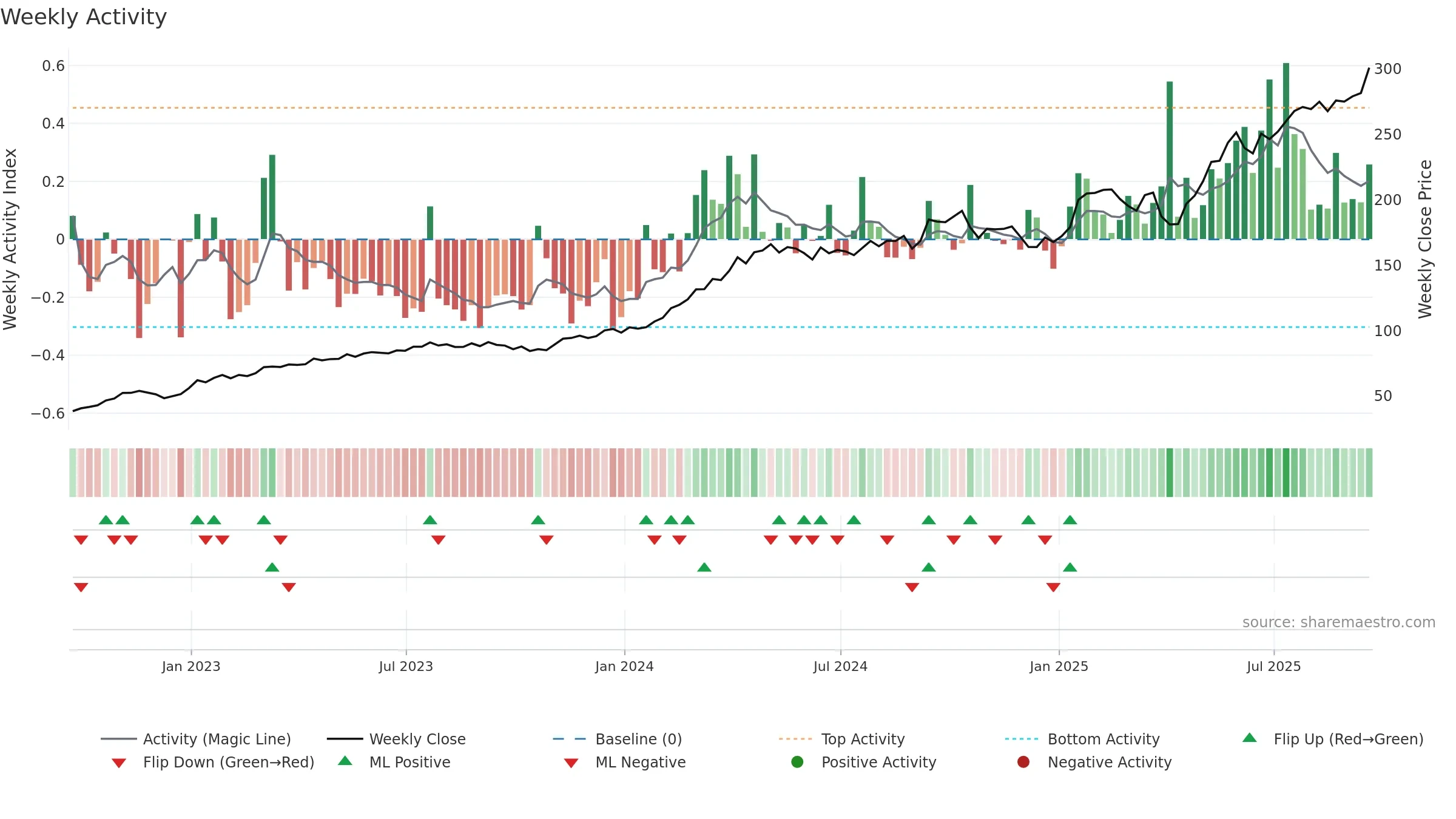The image size is (1456, 819).
Task: Click the ML Positive marker just after Jan 2025
Action: (1070, 567)
